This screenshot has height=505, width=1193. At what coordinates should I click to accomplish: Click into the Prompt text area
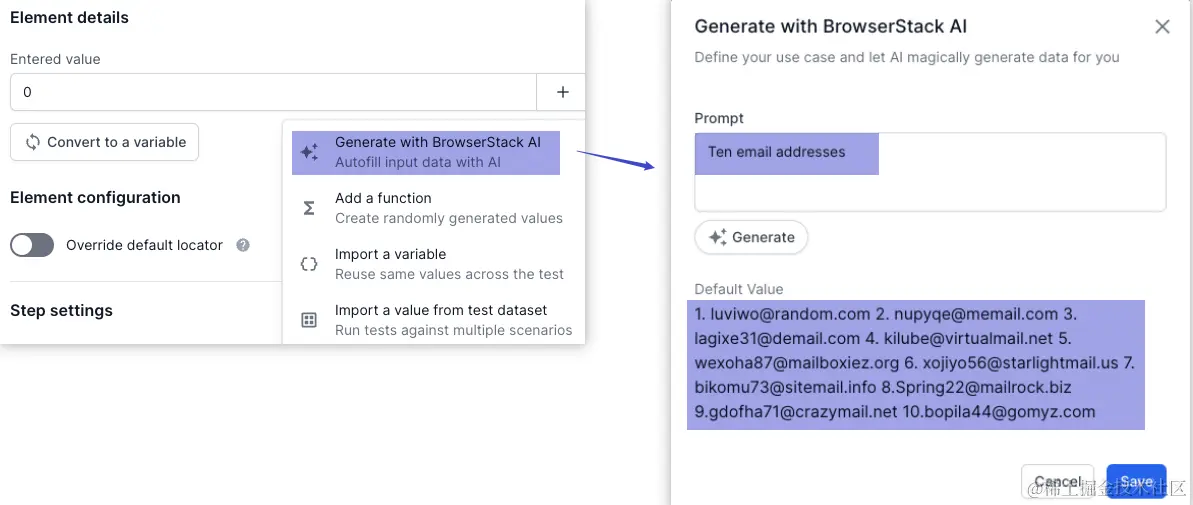coord(930,172)
